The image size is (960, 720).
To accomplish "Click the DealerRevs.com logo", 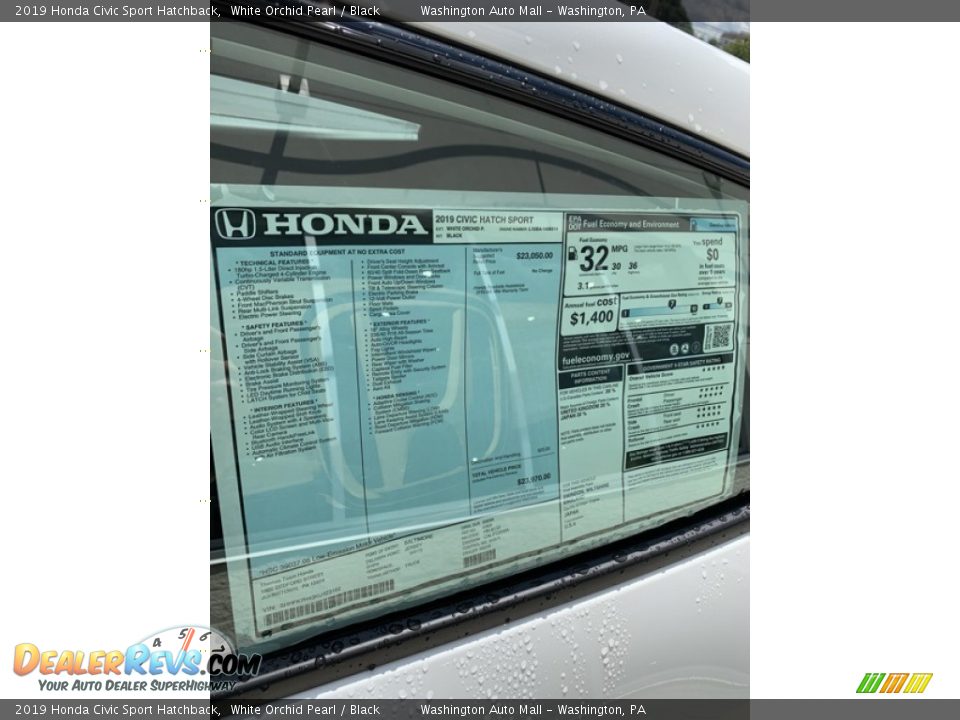I will 135,662.
